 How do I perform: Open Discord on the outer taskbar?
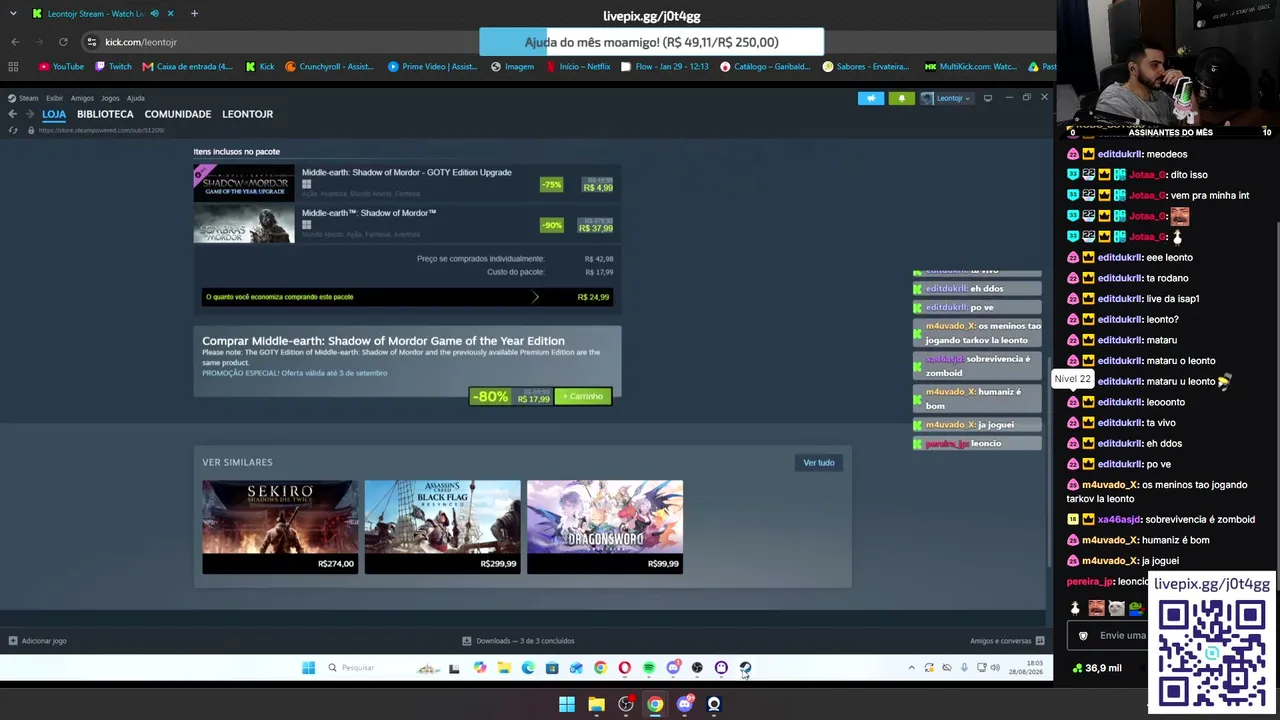click(684, 704)
